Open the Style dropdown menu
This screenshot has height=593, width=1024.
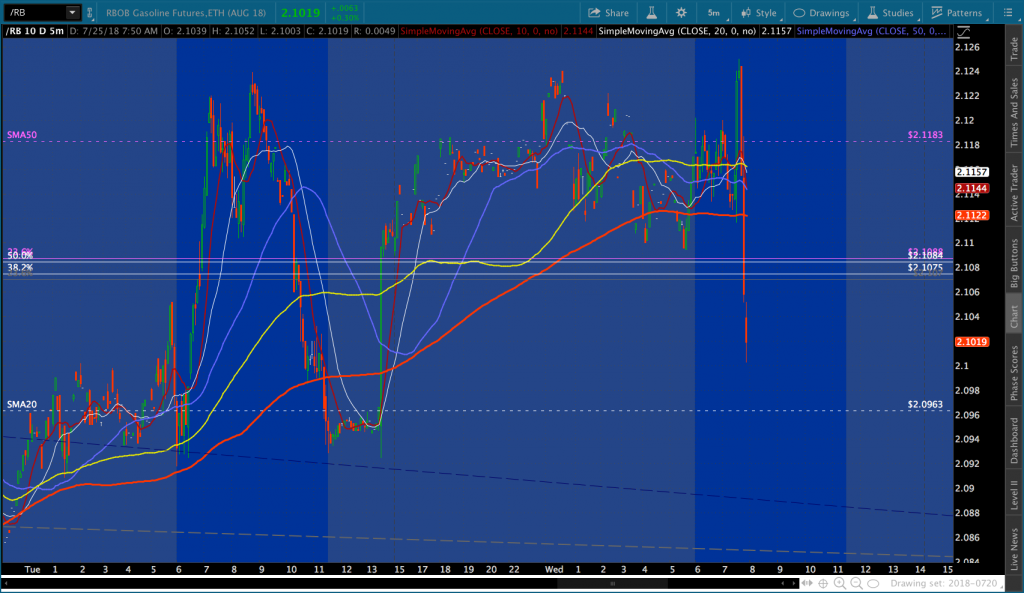pyautogui.click(x=758, y=13)
